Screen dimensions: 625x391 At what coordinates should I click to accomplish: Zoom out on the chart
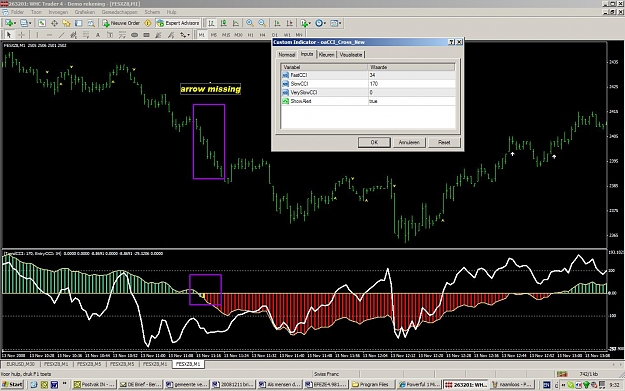pos(262,23)
